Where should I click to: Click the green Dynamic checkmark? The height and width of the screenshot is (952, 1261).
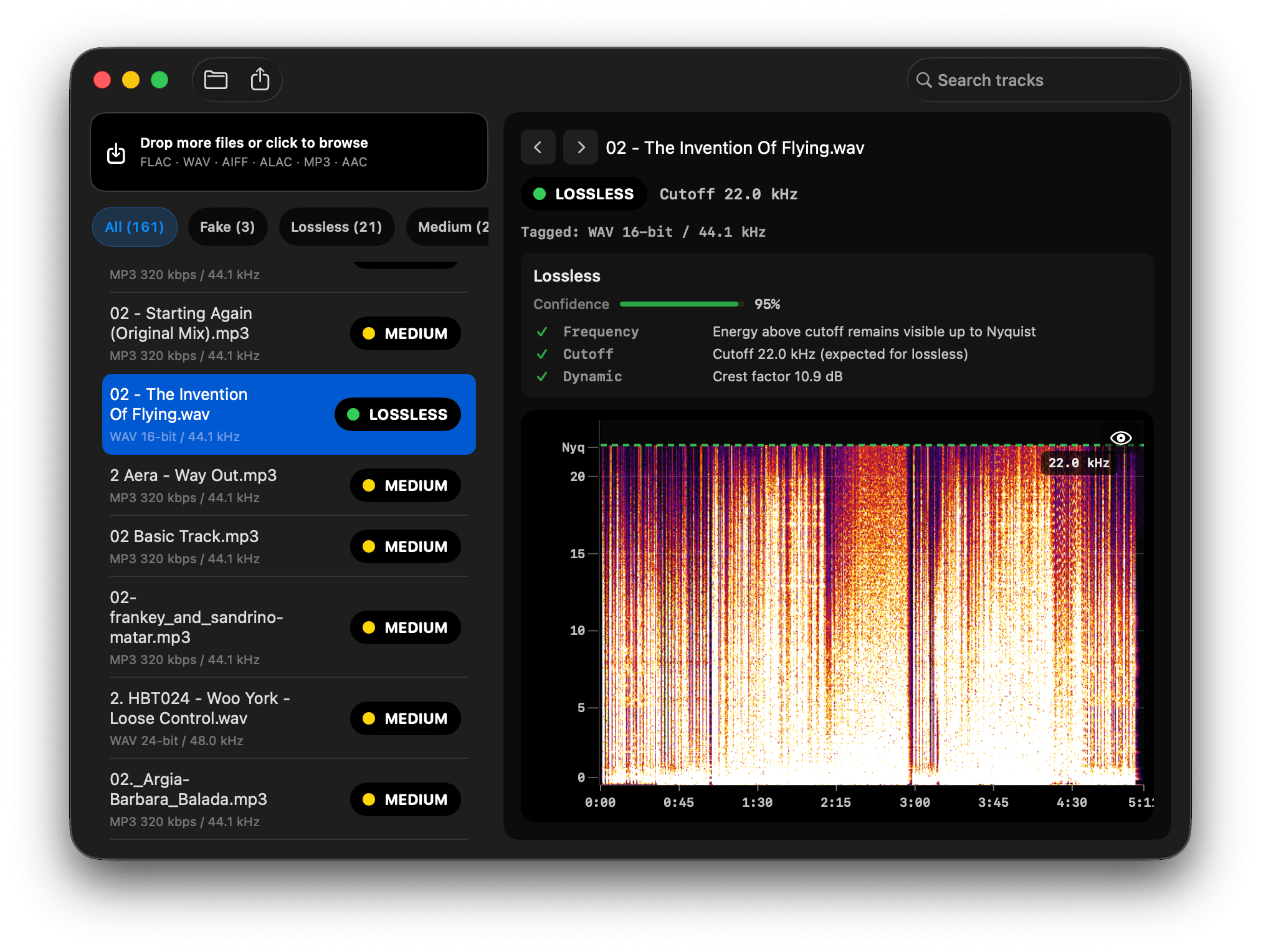(x=542, y=377)
